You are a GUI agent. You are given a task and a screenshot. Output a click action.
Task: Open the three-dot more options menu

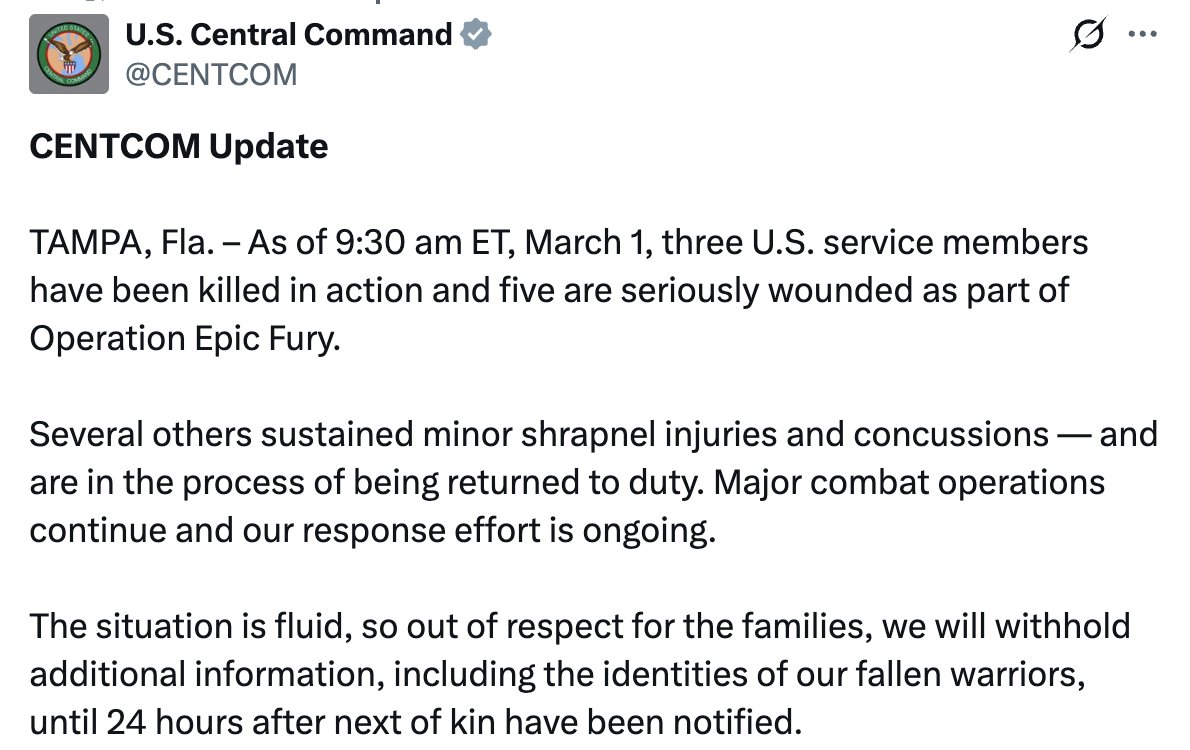coord(1141,34)
